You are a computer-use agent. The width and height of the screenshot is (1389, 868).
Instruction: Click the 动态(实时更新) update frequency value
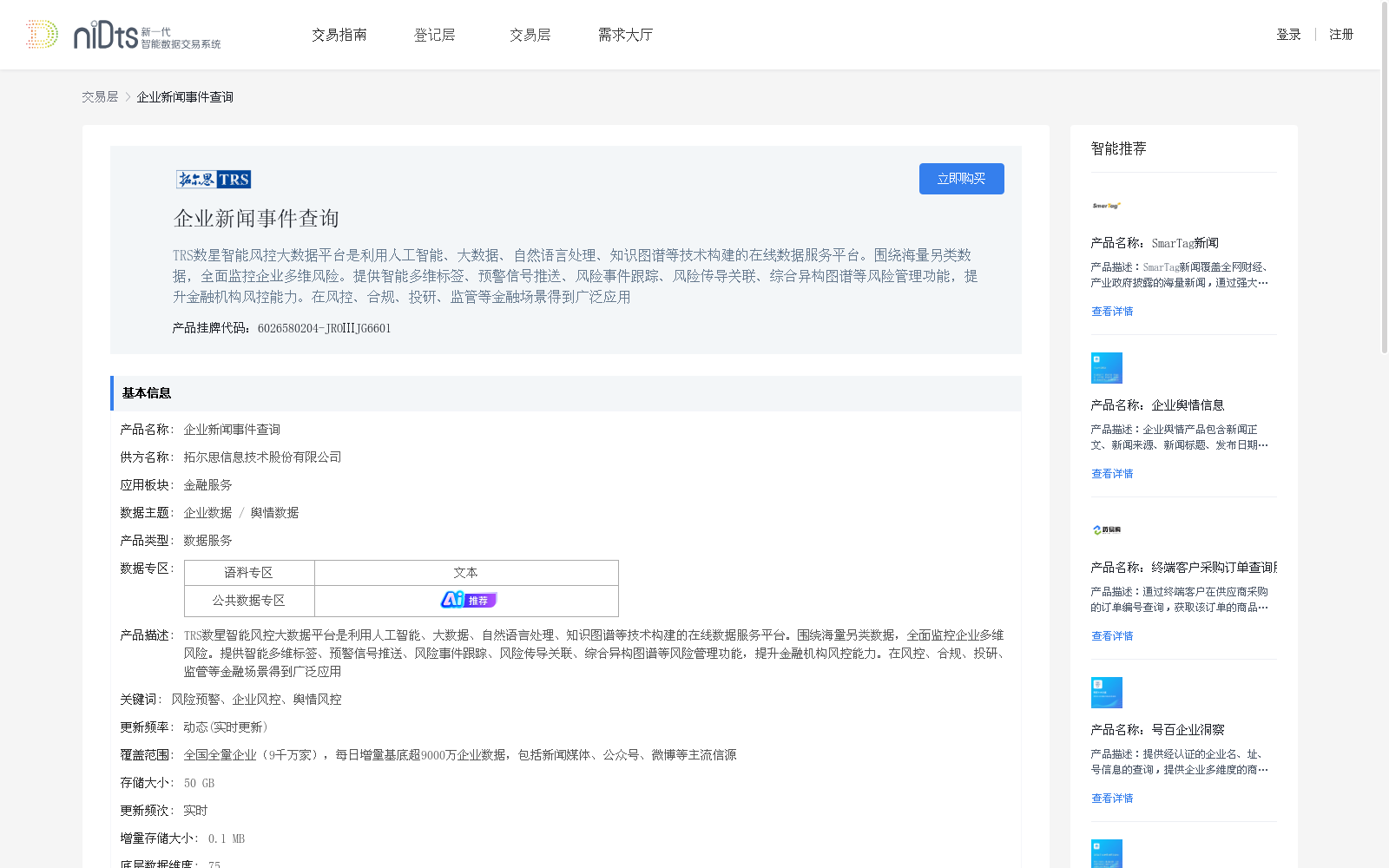point(226,727)
